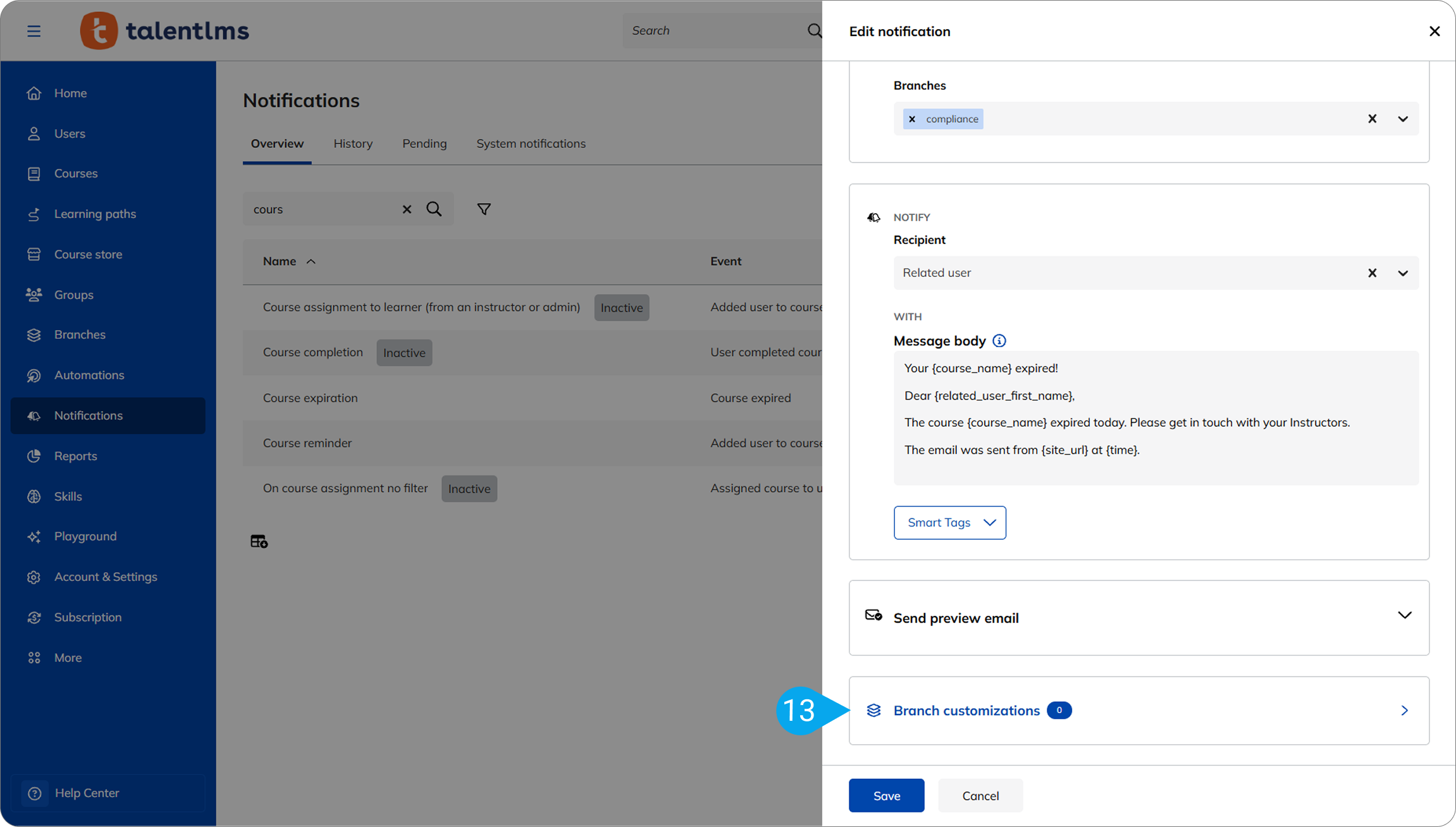
Task: Expand the Branches dropdown arrow
Action: [x=1403, y=119]
